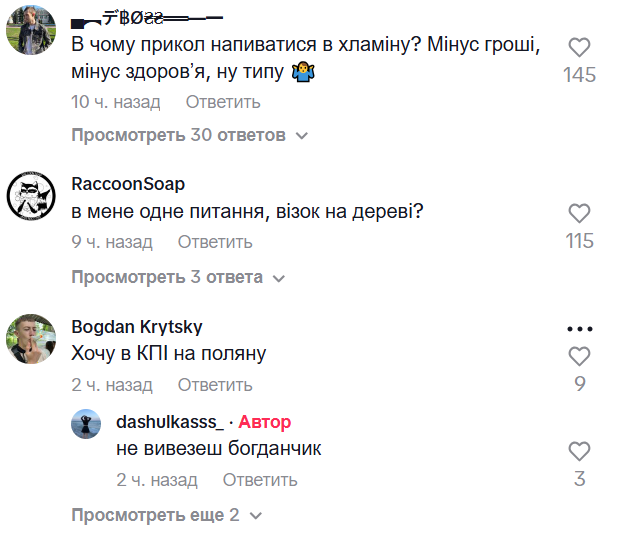623x551 pixels.
Task: Like dashulkasss_ author reply
Action: pos(580,451)
